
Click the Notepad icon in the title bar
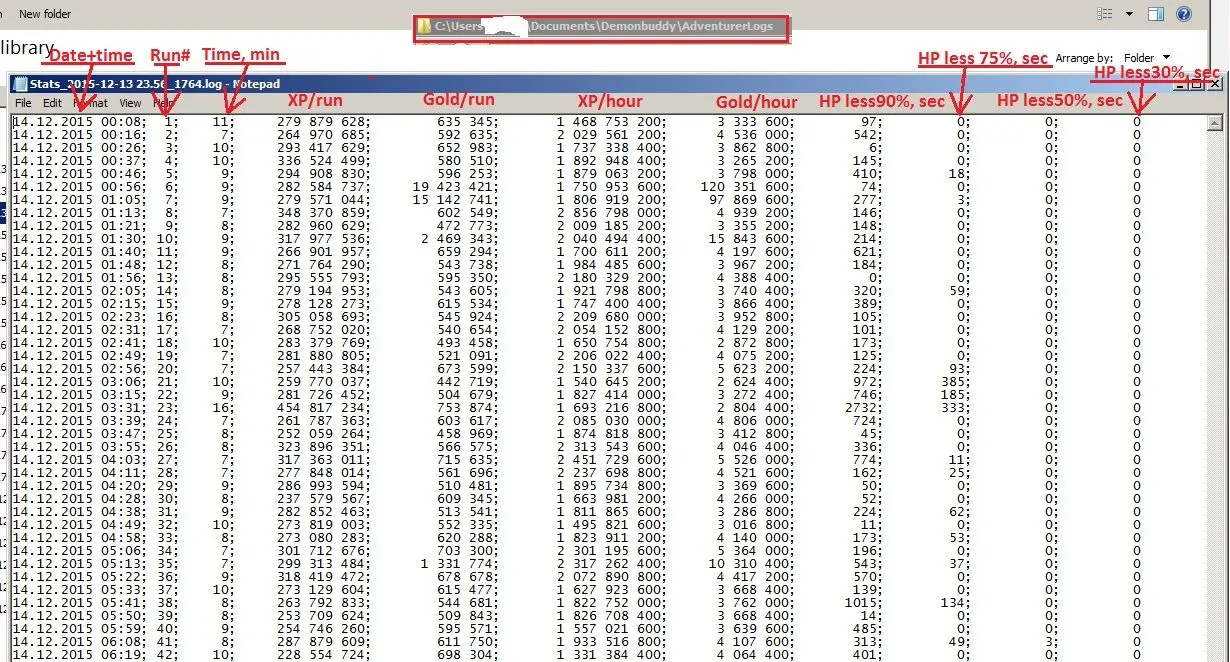(20, 84)
